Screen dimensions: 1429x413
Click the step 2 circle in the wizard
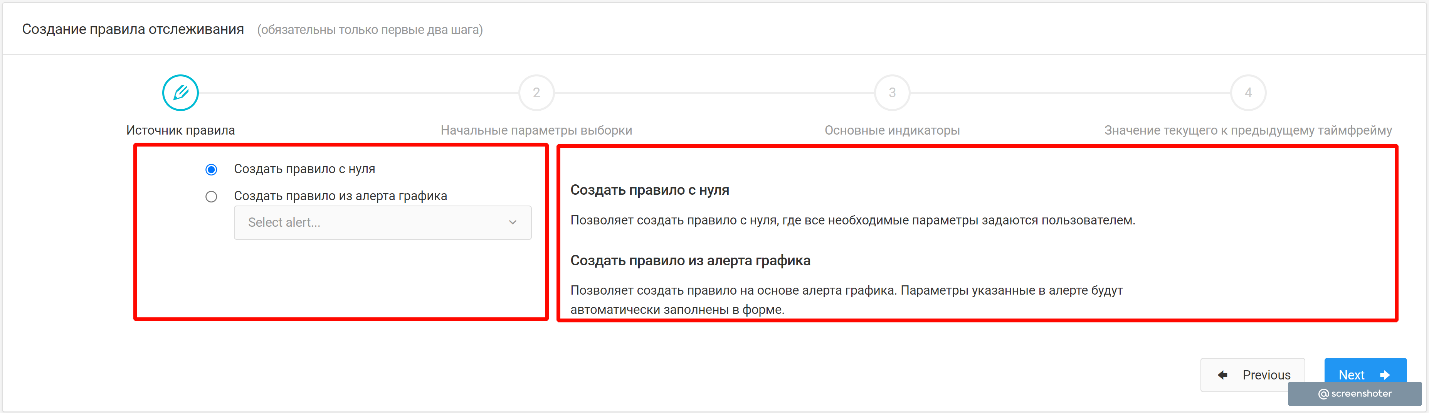(536, 93)
